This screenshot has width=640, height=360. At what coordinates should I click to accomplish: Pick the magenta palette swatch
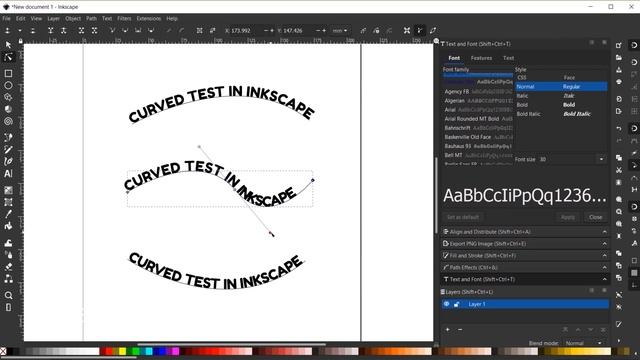pos(176,351)
